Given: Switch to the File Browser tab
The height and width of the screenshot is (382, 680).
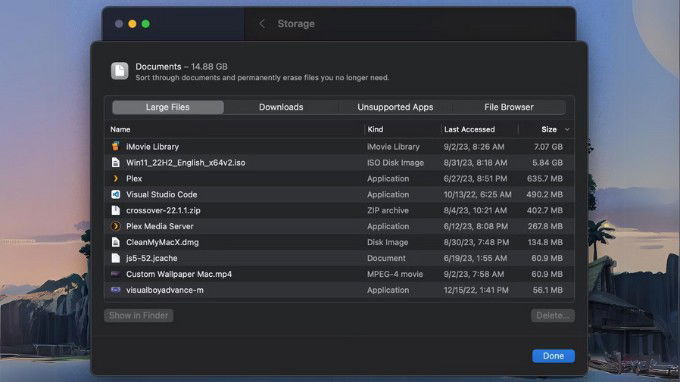Looking at the screenshot, I should pos(509,107).
